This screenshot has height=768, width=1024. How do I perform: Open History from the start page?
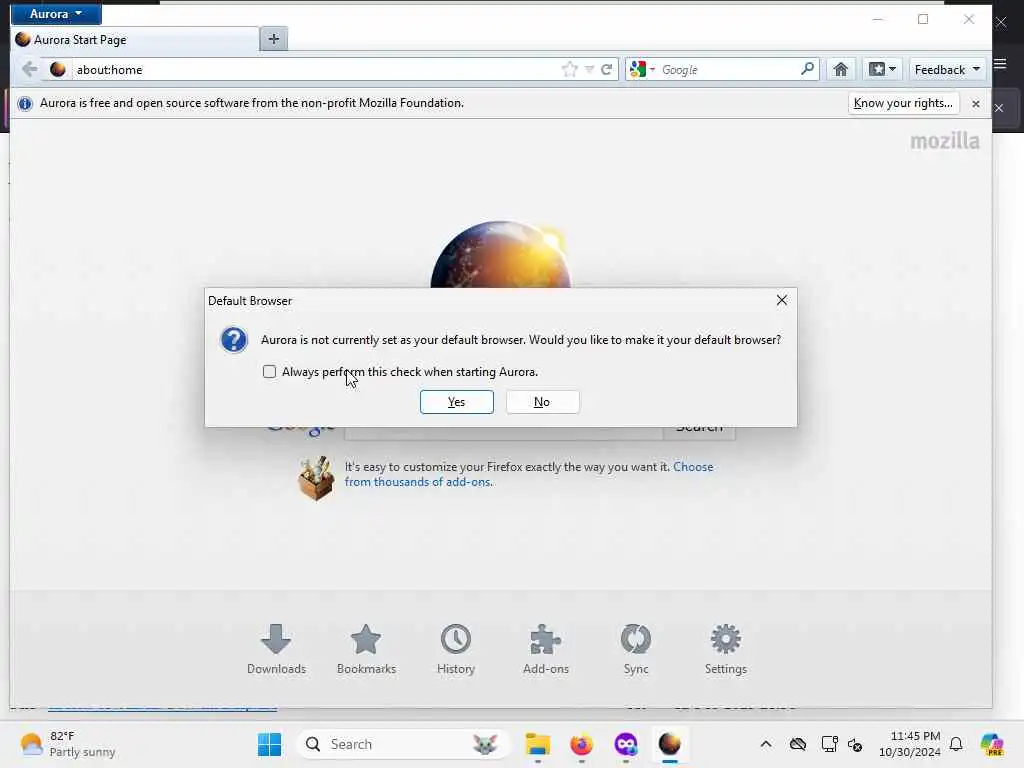tap(456, 649)
